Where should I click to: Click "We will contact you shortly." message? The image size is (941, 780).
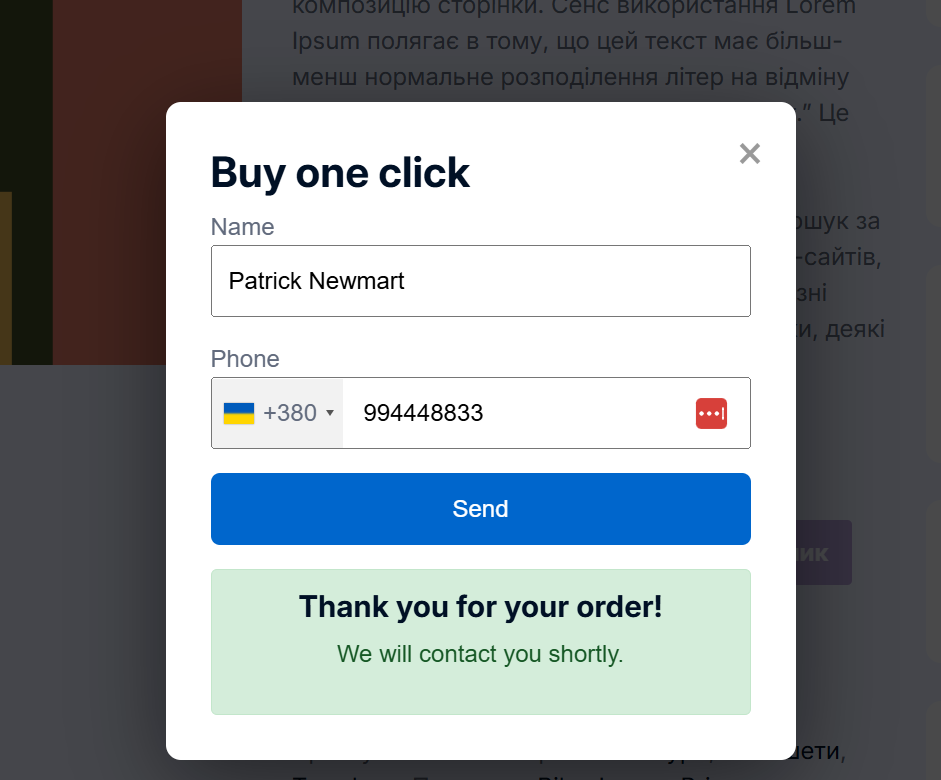click(480, 654)
